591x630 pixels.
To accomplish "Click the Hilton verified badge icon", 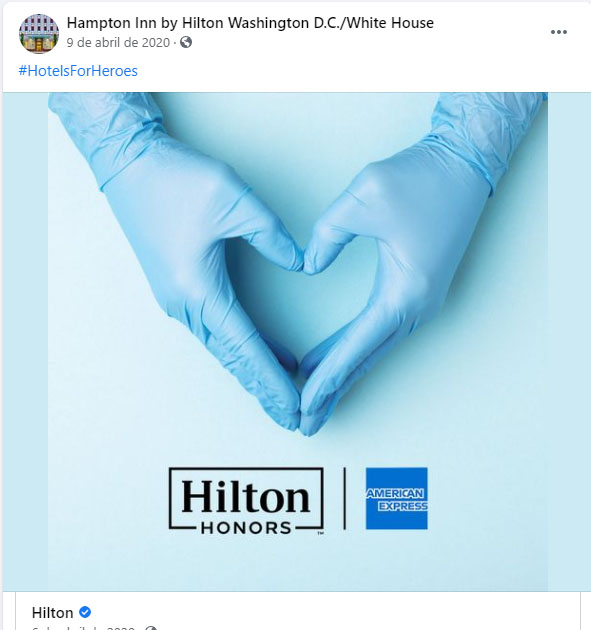I will pos(85,612).
